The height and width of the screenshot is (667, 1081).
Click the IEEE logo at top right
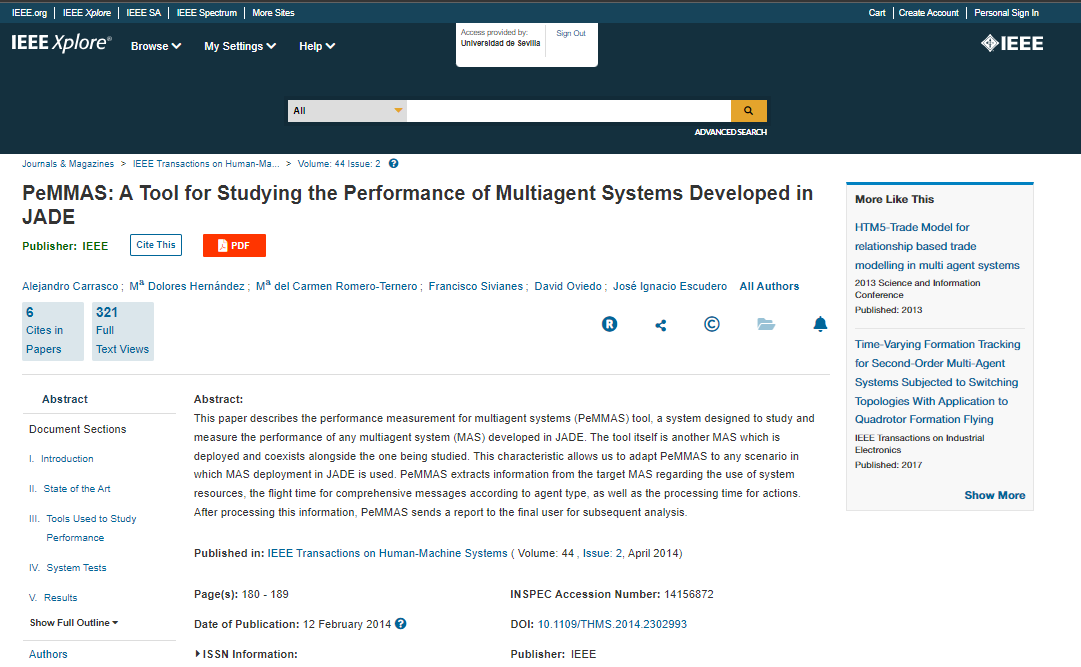click(x=1011, y=43)
